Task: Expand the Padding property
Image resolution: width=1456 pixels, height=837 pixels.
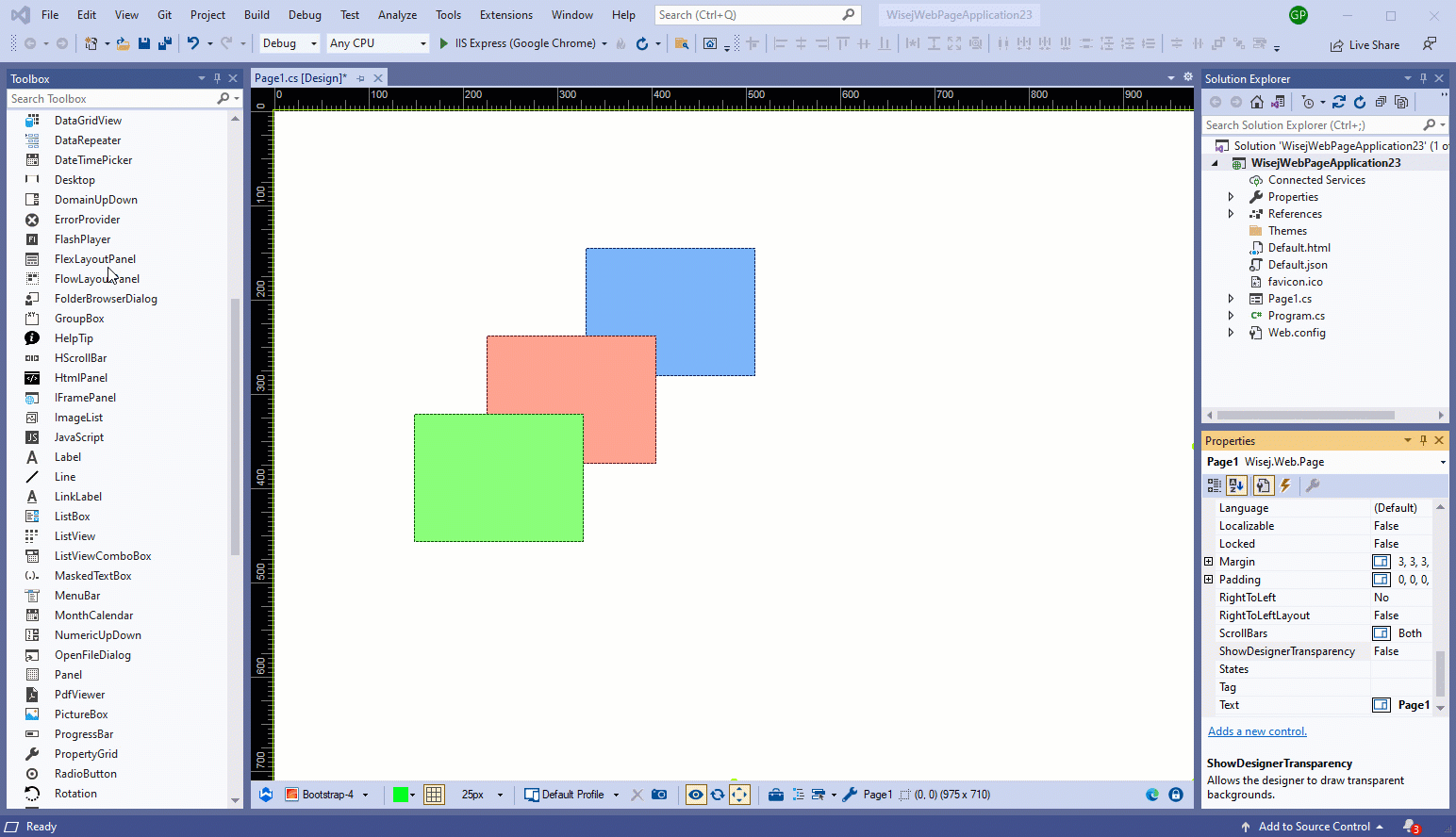Action: [x=1209, y=580]
